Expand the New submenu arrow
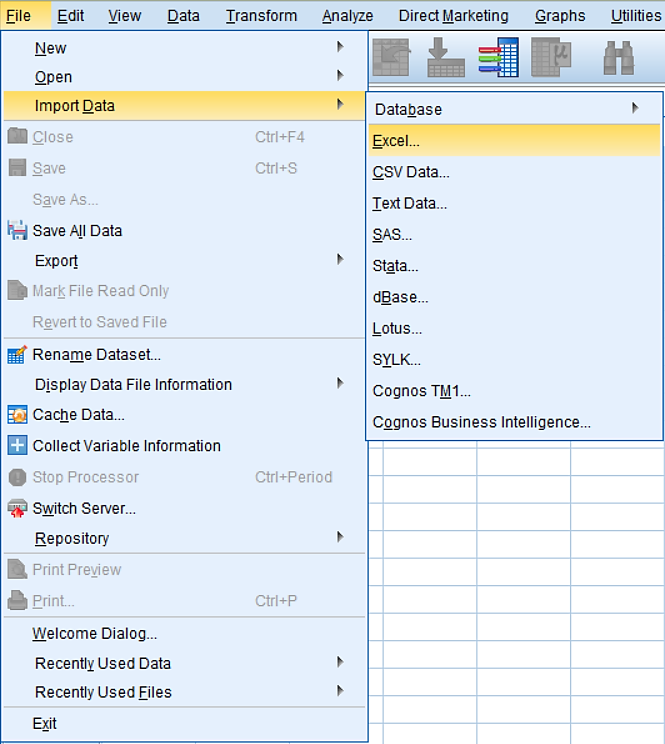 pos(340,46)
